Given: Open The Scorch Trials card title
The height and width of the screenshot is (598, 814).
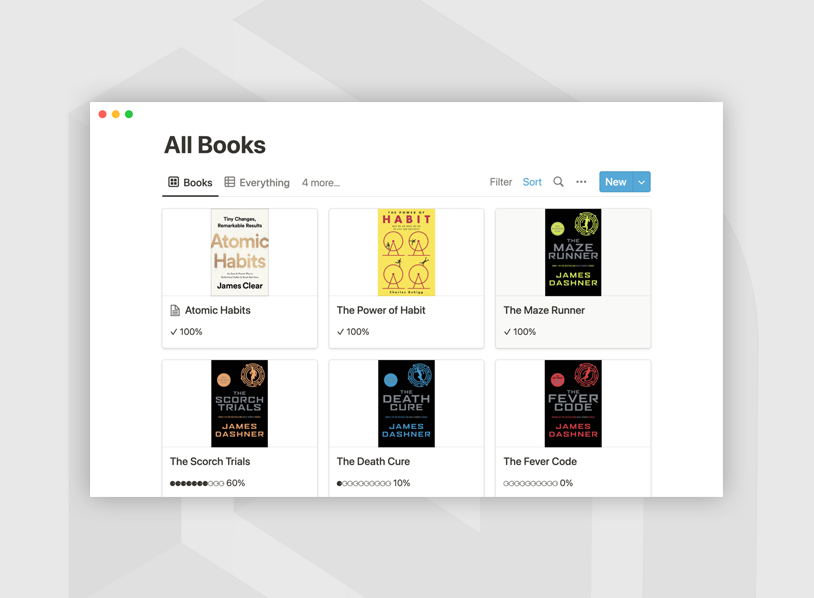Looking at the screenshot, I should [x=210, y=461].
